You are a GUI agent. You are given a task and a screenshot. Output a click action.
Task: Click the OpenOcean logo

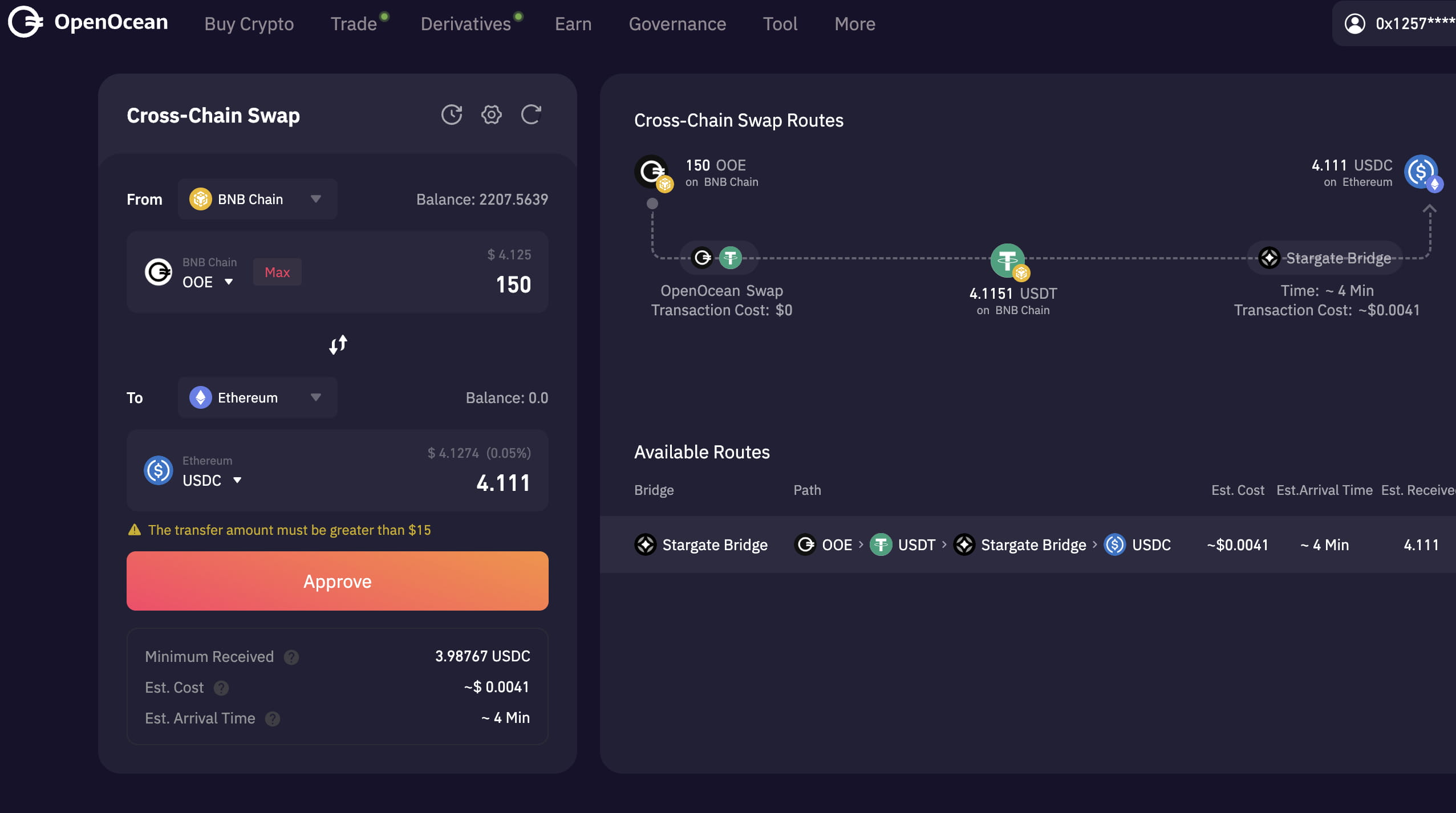pyautogui.click(x=88, y=22)
